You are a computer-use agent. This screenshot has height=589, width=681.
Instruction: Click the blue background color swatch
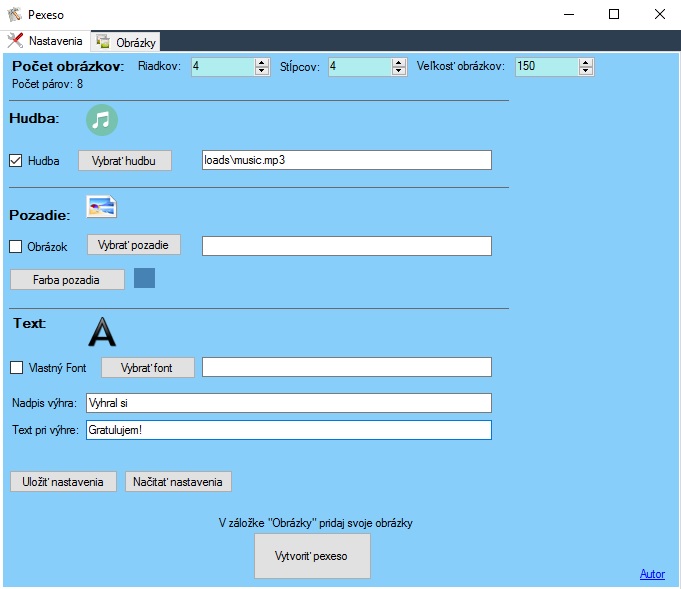144,278
